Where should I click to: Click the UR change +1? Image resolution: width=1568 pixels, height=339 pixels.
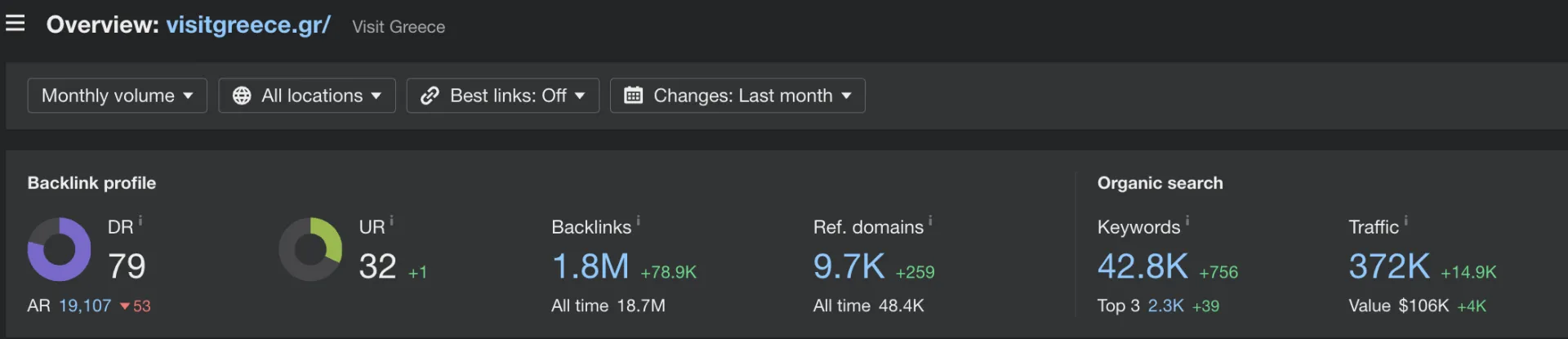pyautogui.click(x=417, y=273)
